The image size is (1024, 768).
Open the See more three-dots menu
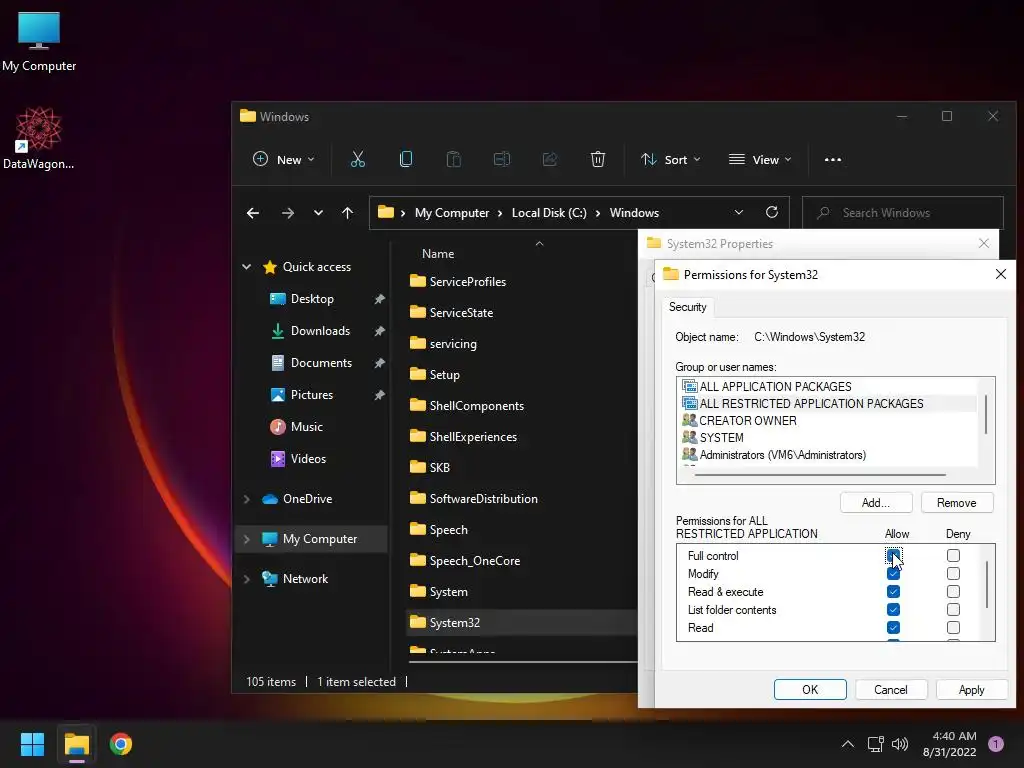tap(833, 159)
